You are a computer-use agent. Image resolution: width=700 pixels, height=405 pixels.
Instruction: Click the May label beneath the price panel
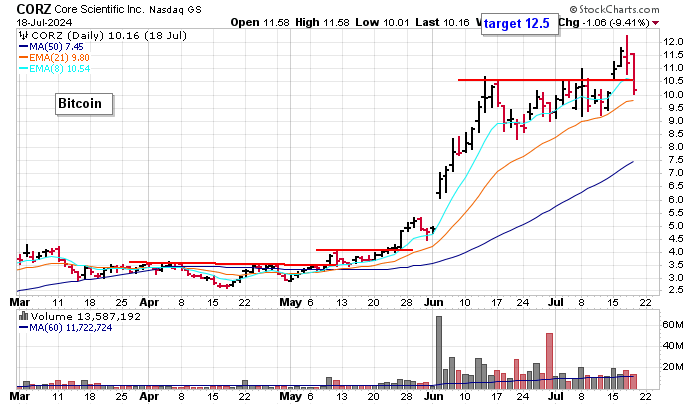[x=291, y=302]
